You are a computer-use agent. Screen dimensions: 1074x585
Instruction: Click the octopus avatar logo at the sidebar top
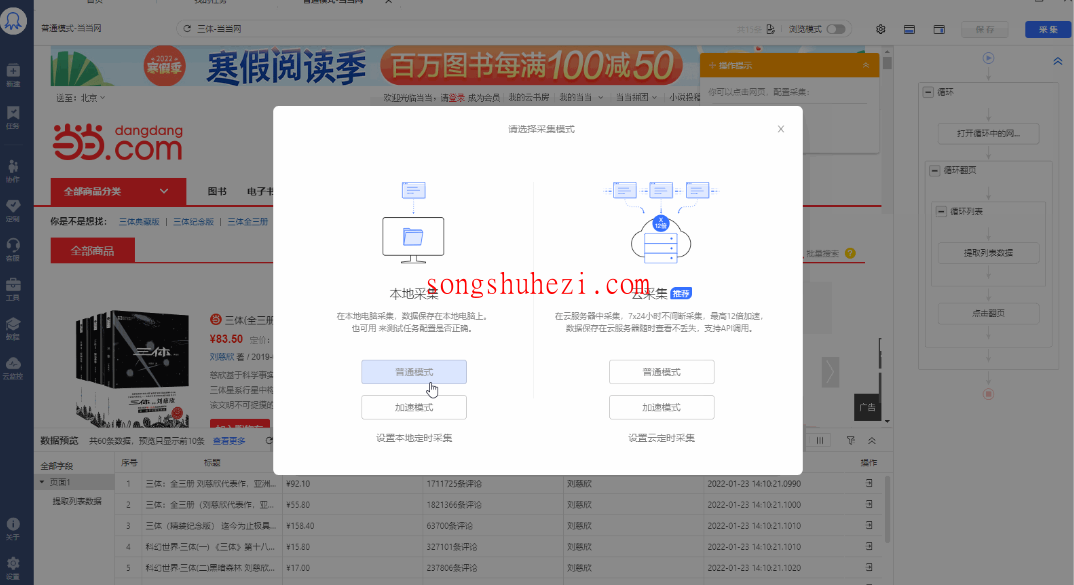[x=13, y=20]
